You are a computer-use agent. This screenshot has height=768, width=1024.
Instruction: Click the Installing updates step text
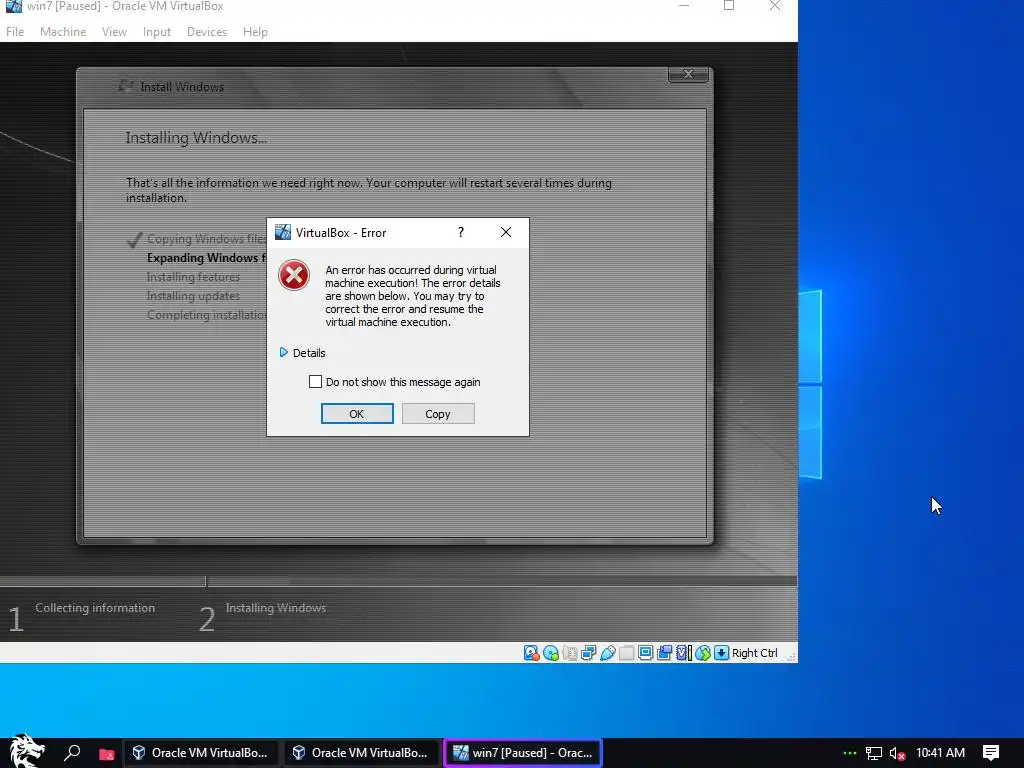tap(193, 296)
